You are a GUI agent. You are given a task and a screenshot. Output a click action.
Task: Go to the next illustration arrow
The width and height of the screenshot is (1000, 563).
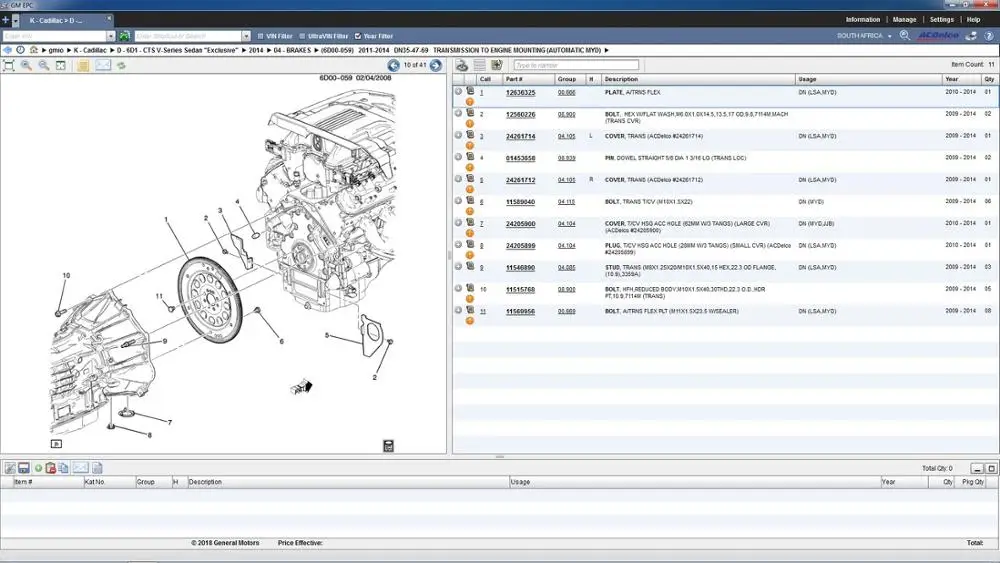[436, 65]
